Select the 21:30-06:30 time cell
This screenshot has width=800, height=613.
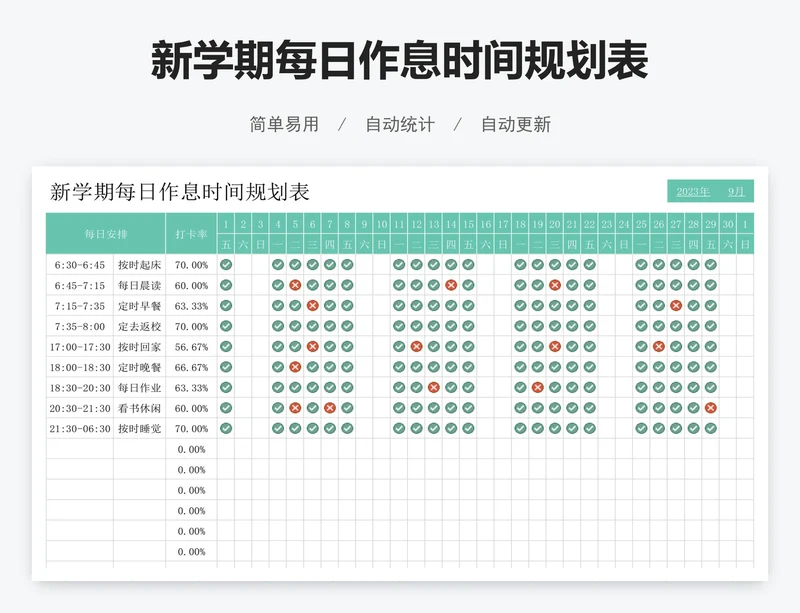pyautogui.click(x=80, y=428)
